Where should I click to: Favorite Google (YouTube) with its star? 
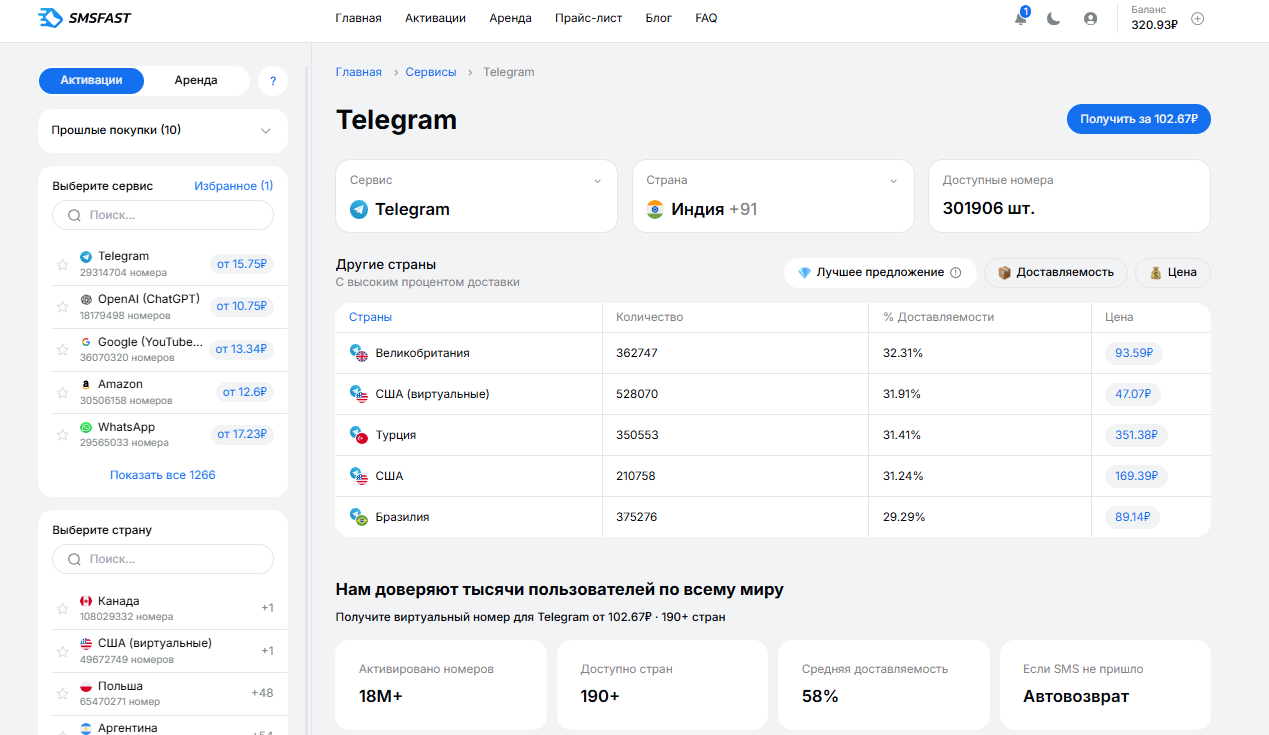click(x=62, y=350)
